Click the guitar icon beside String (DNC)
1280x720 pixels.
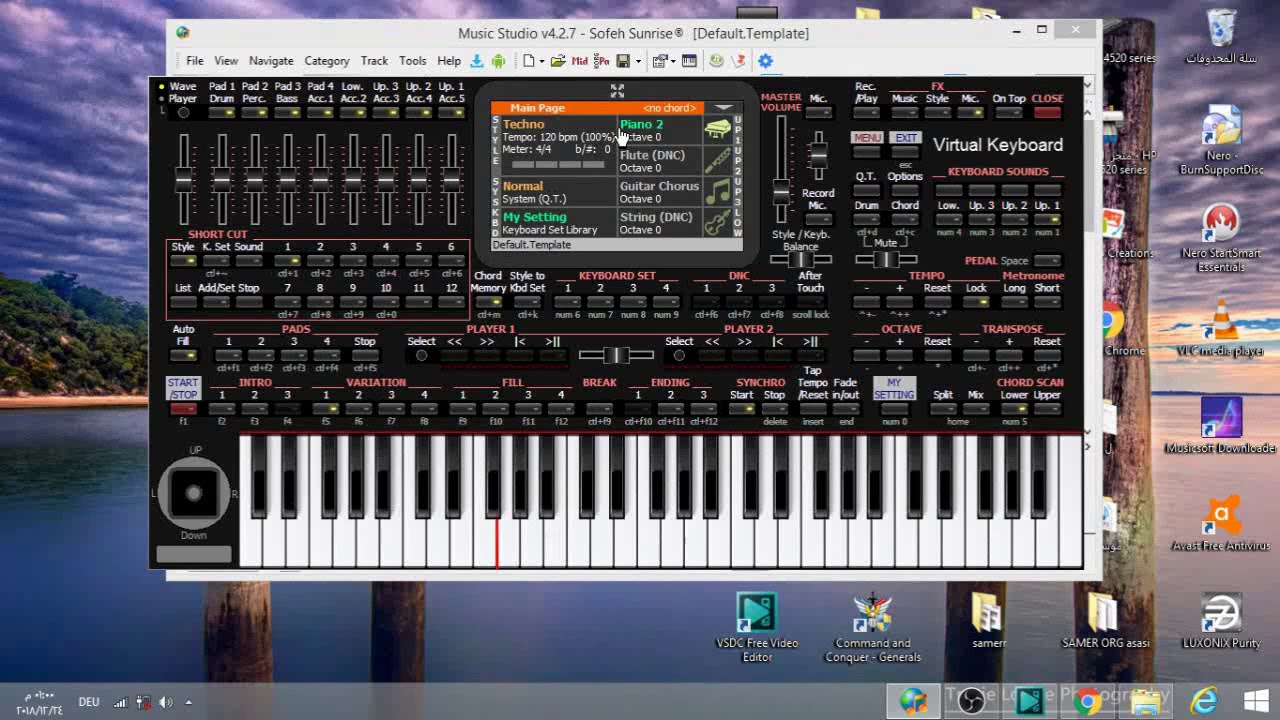717,223
